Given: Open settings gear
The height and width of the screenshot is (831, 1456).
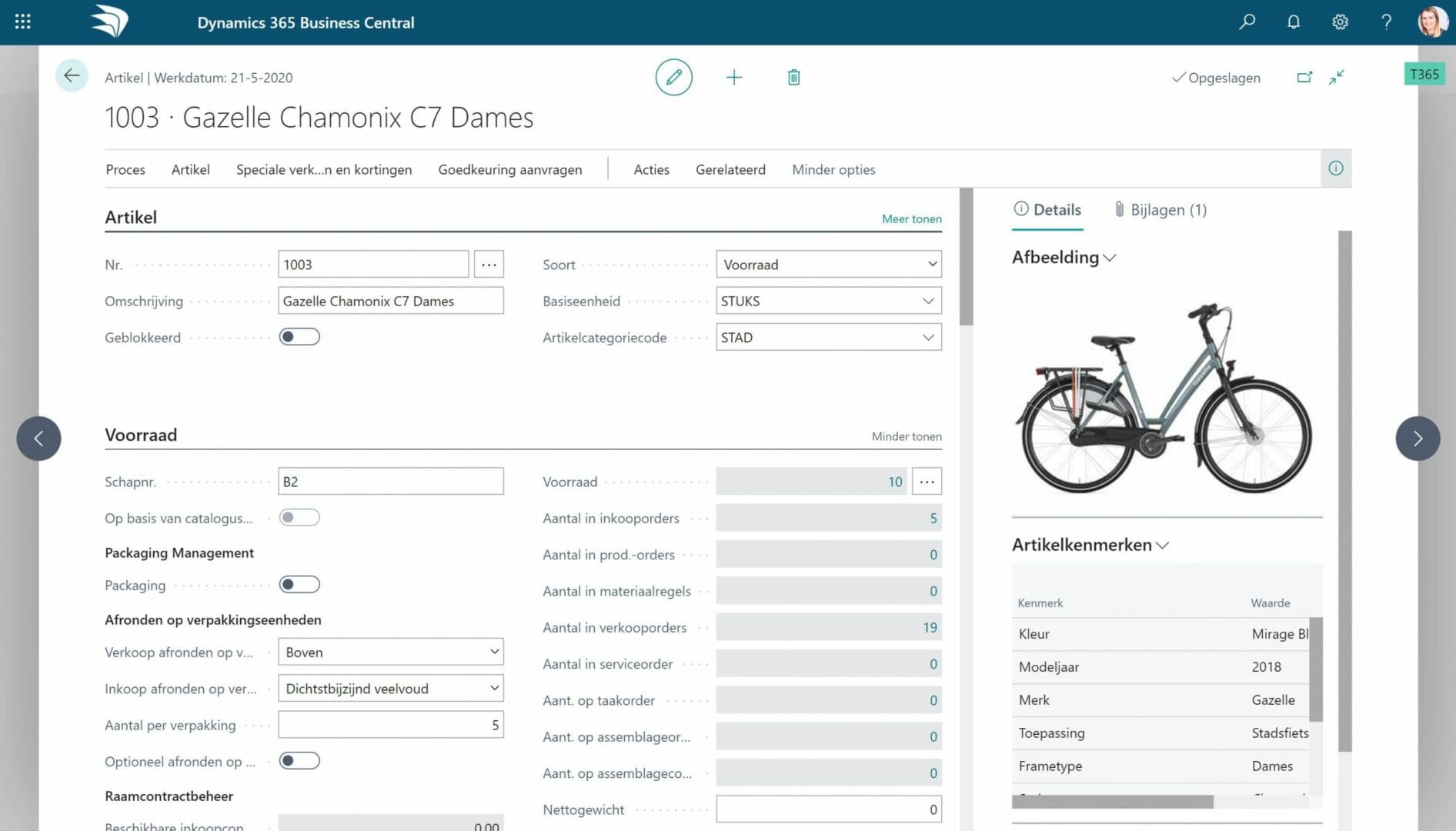Looking at the screenshot, I should [x=1340, y=22].
